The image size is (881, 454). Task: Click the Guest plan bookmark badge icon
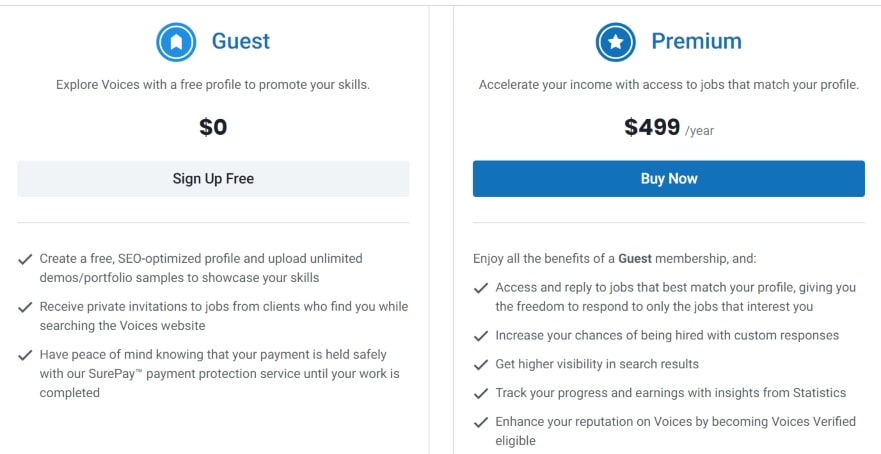[x=176, y=42]
